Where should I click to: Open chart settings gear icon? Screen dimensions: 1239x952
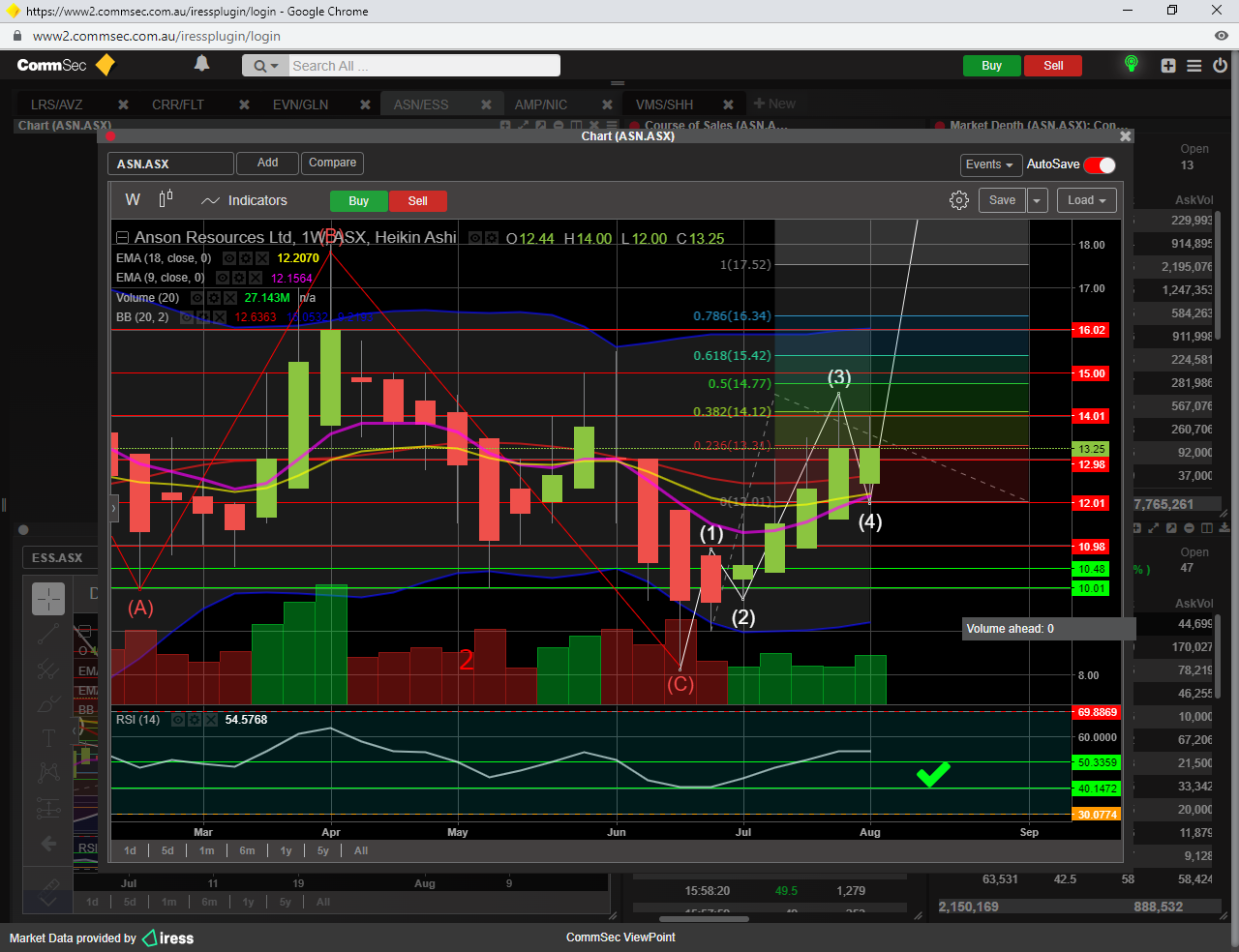(959, 200)
